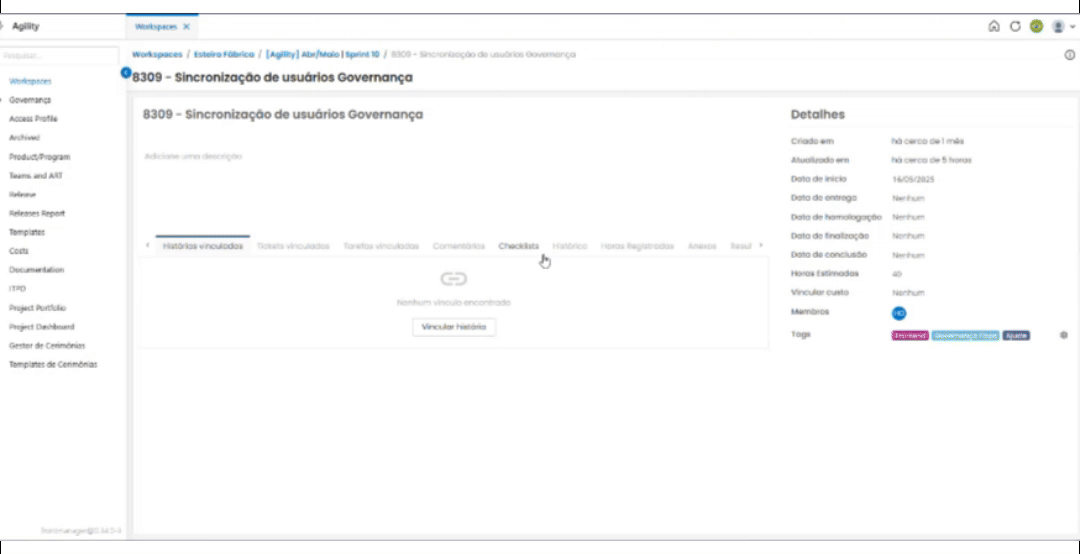Open tags settings gear icon
1080x554 pixels.
(x=1063, y=335)
